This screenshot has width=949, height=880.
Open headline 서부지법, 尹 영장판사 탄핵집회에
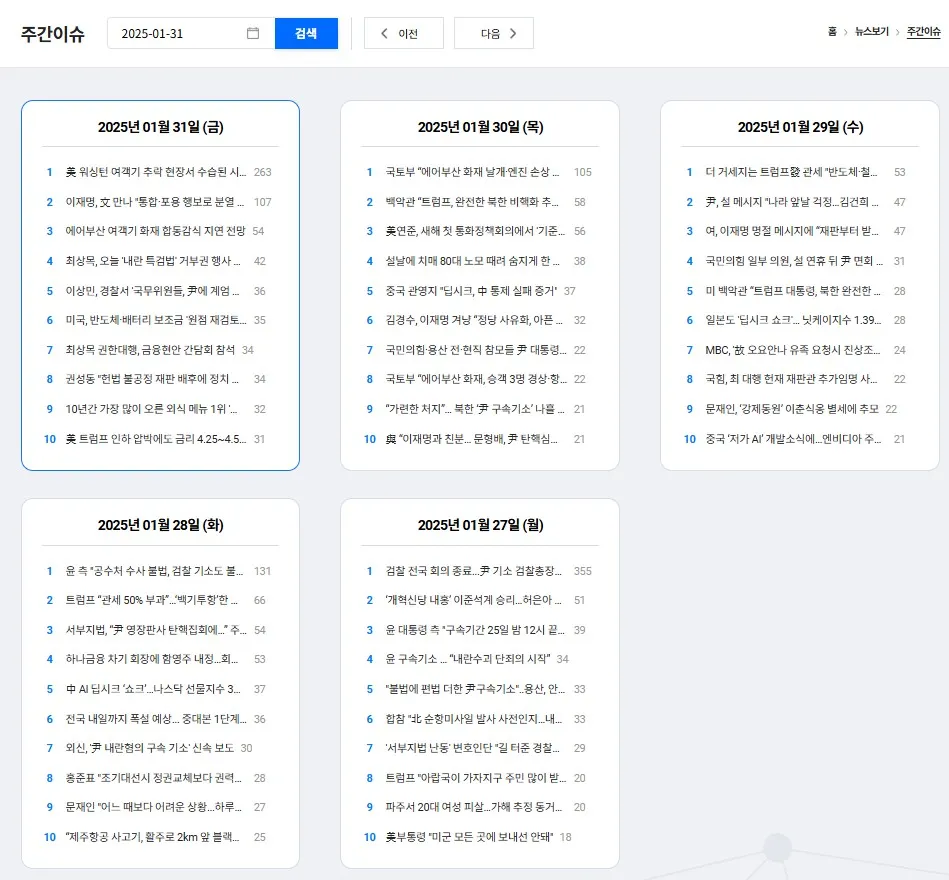156,631
